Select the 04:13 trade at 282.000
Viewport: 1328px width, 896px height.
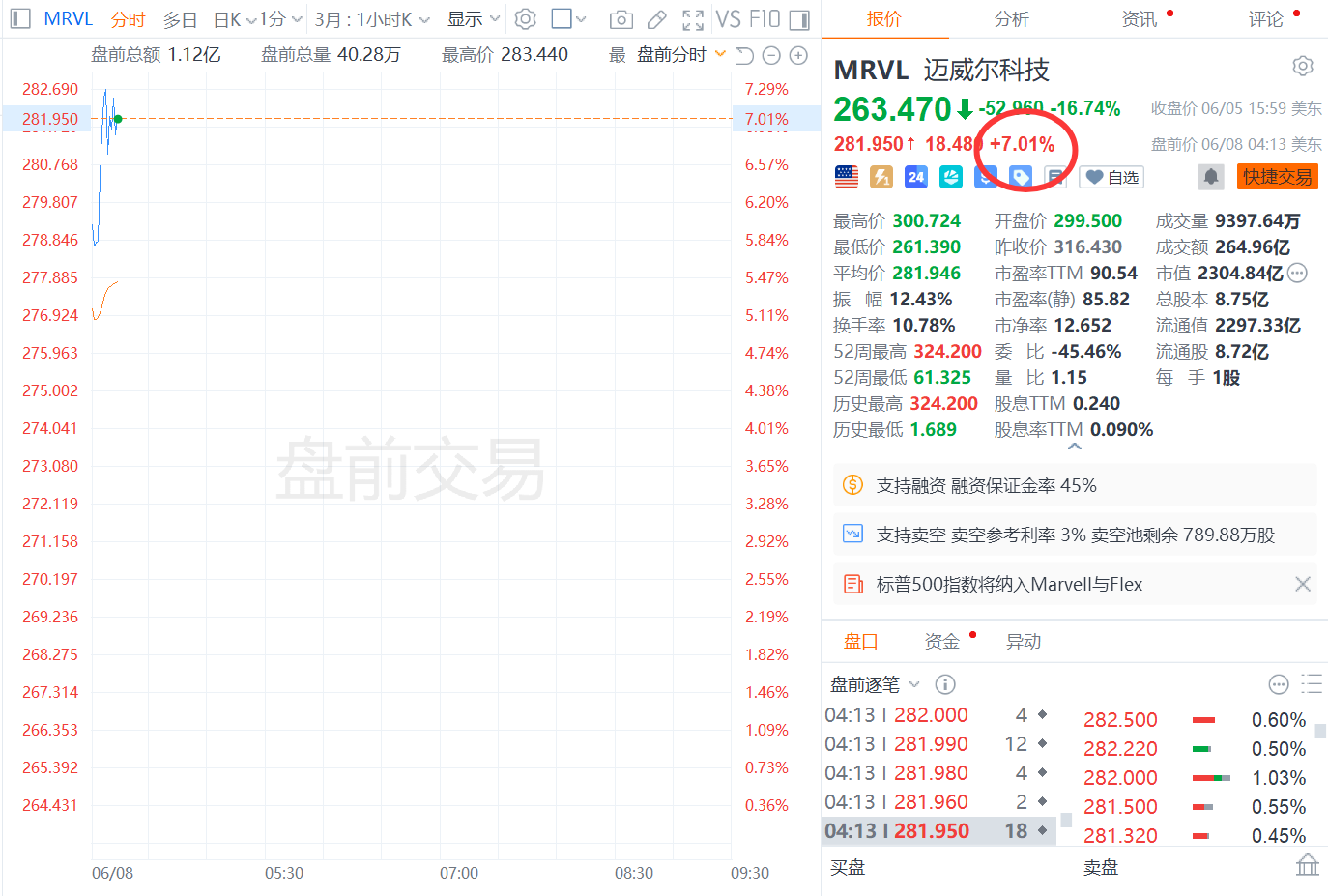pos(937,715)
